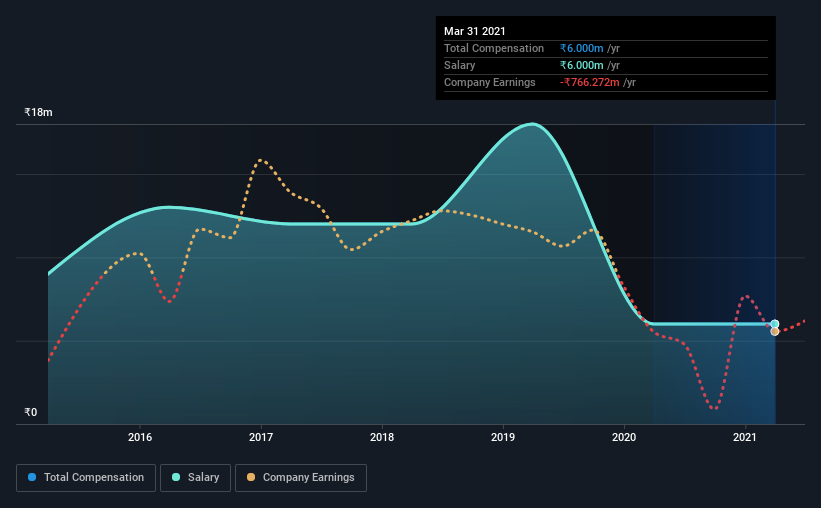The height and width of the screenshot is (508, 821).
Task: Click the -₹766.272m earnings value in tooltip
Action: [x=590, y=83]
